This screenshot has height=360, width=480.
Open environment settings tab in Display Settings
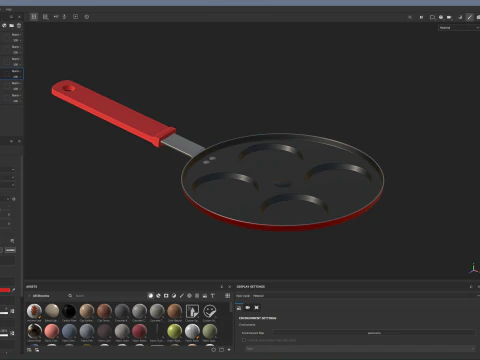pos(239,308)
